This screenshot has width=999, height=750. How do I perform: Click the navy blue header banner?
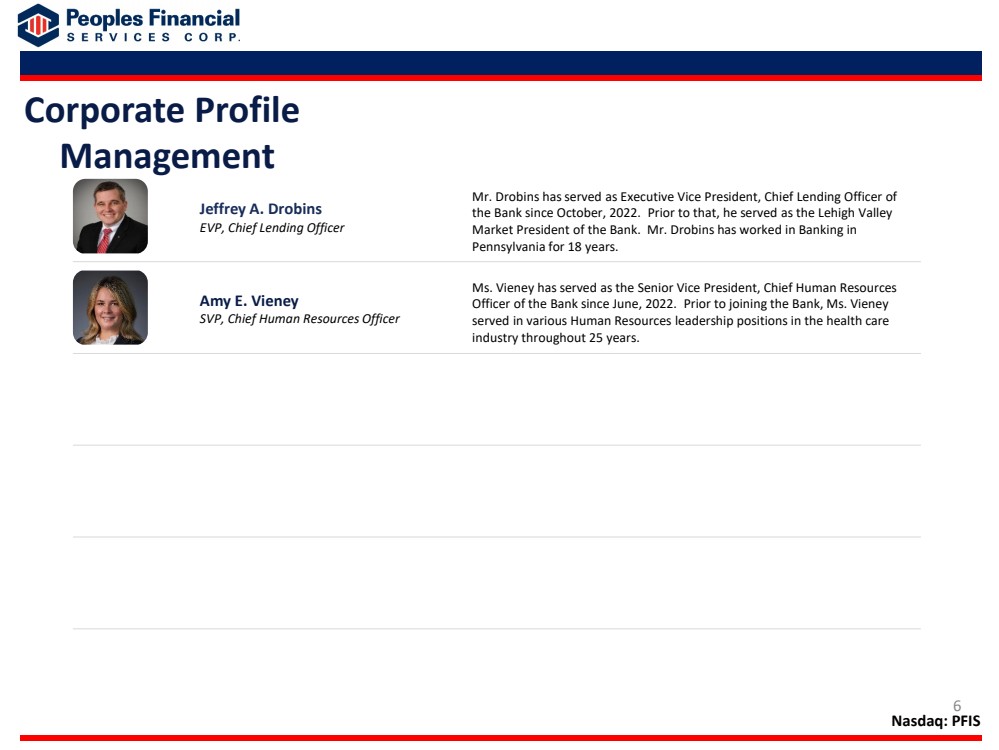501,63
